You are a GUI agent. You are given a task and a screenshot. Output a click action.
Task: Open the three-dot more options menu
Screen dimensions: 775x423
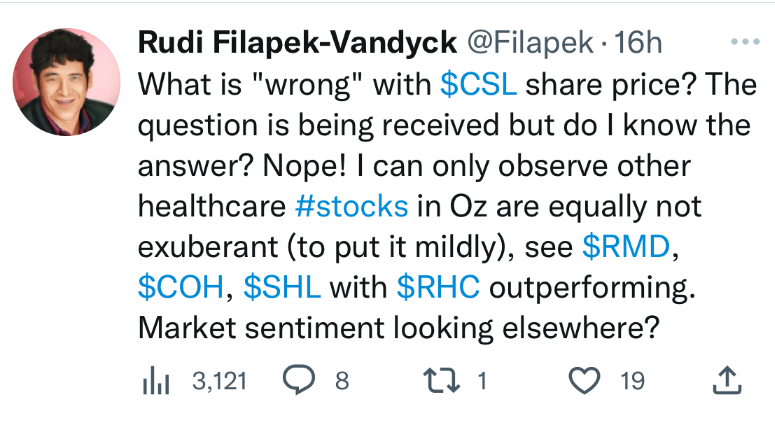pos(745,43)
